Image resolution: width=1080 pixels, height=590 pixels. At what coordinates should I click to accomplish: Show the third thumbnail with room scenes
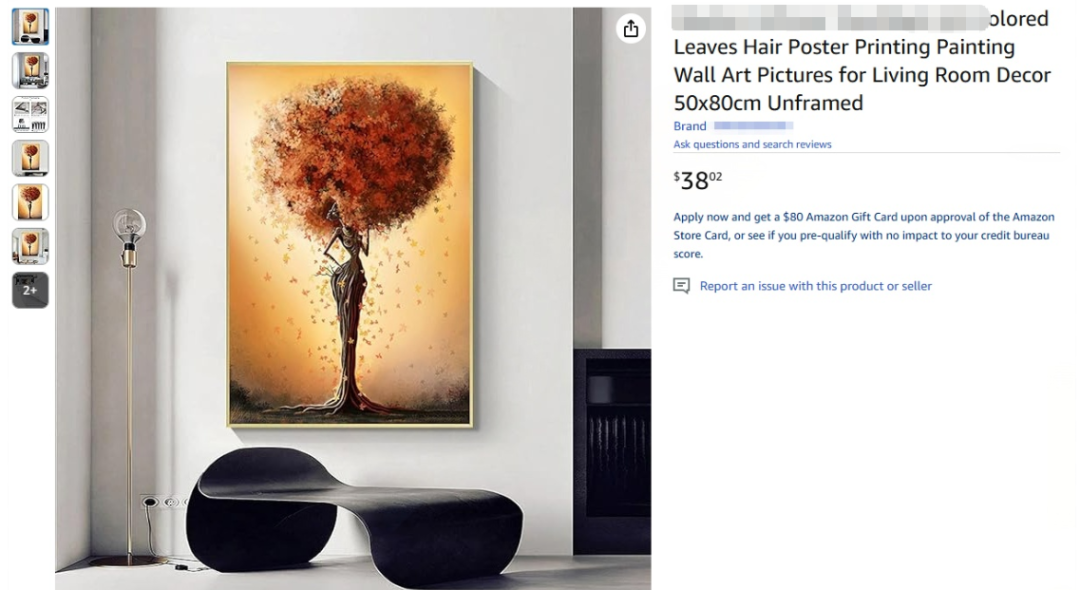[x=30, y=114]
